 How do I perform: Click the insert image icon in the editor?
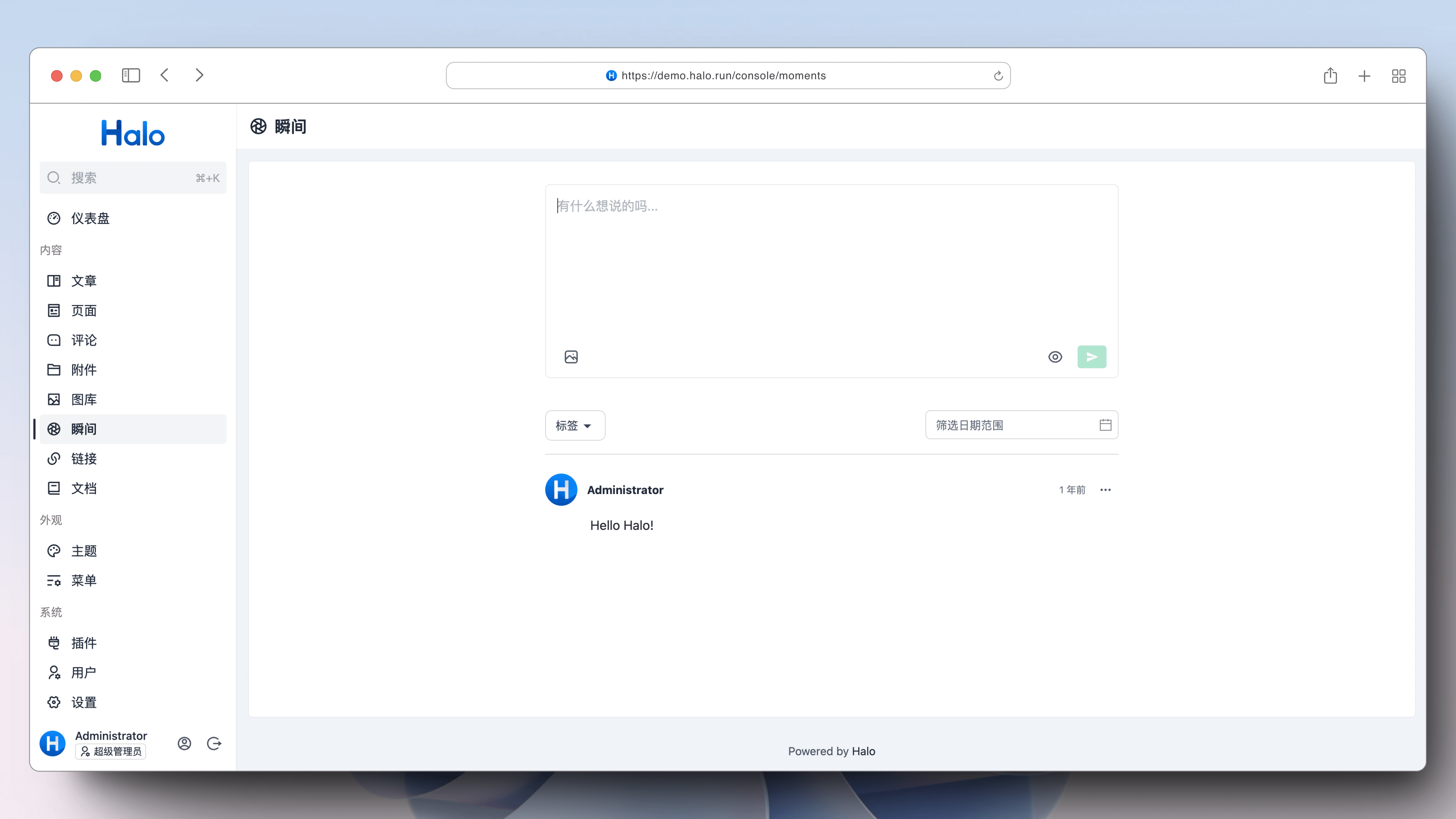(x=571, y=357)
